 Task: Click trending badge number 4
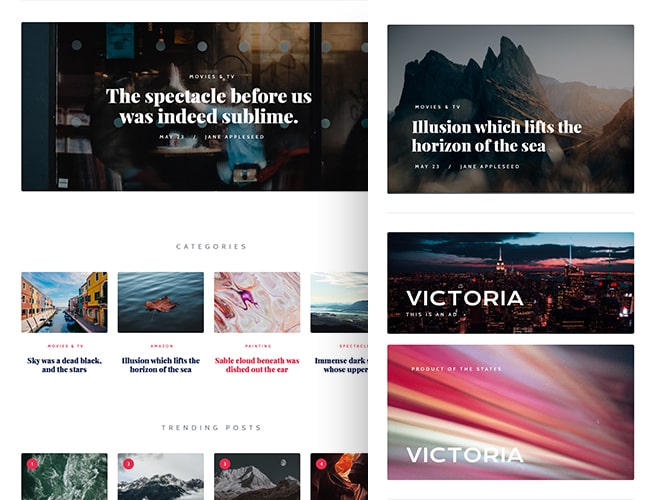(x=321, y=464)
